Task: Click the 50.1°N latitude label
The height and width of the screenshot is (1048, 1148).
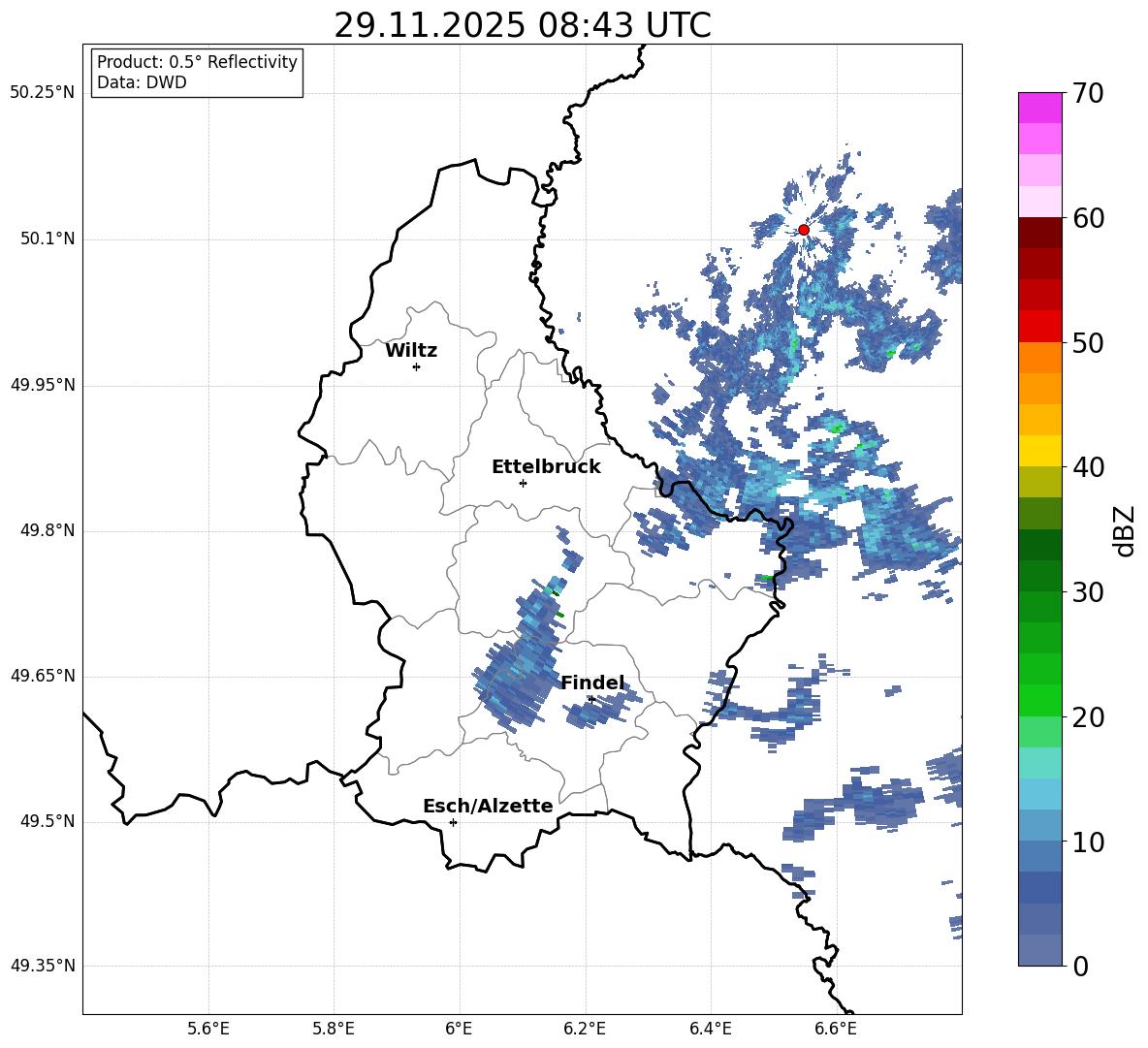Action: pos(48,239)
